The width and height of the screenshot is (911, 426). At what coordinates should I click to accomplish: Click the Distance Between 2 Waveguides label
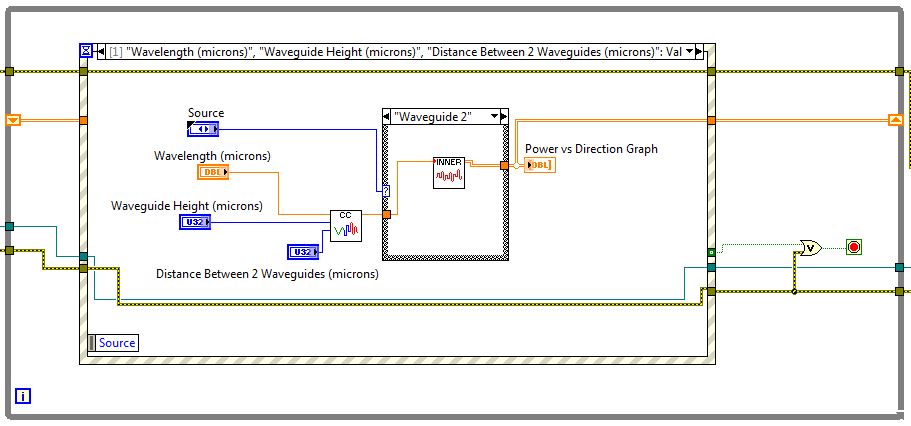click(x=267, y=274)
